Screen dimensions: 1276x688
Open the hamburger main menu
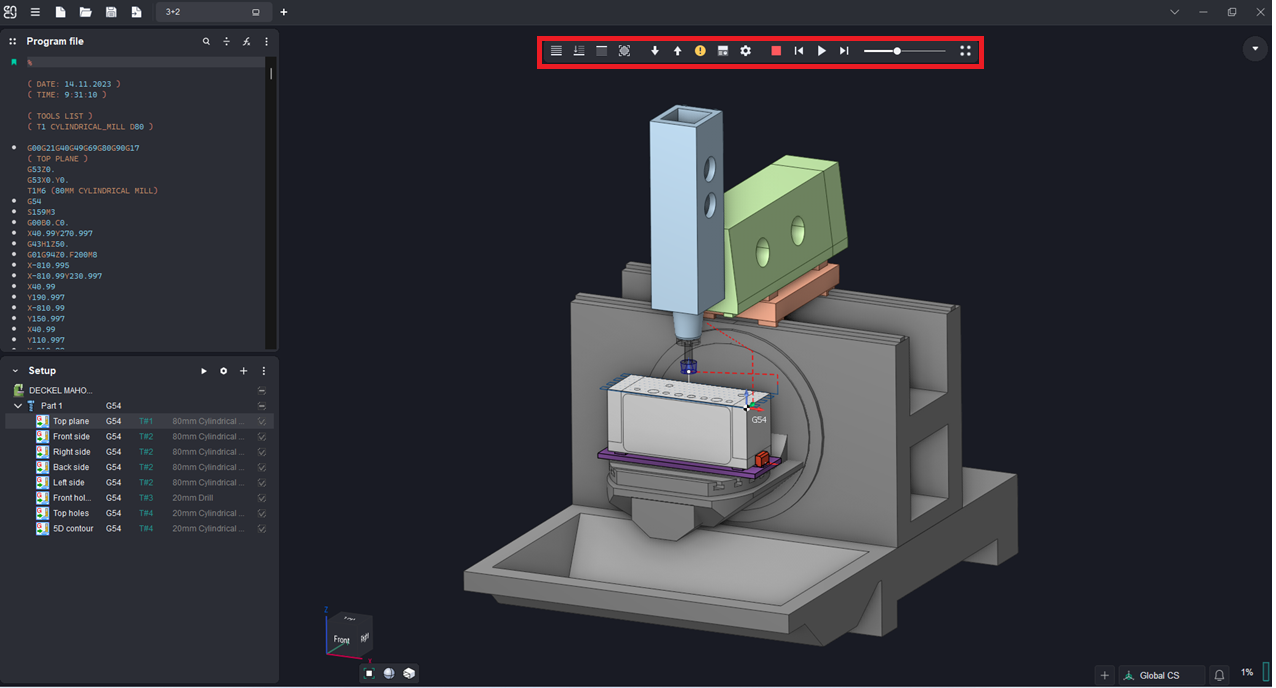[35, 12]
